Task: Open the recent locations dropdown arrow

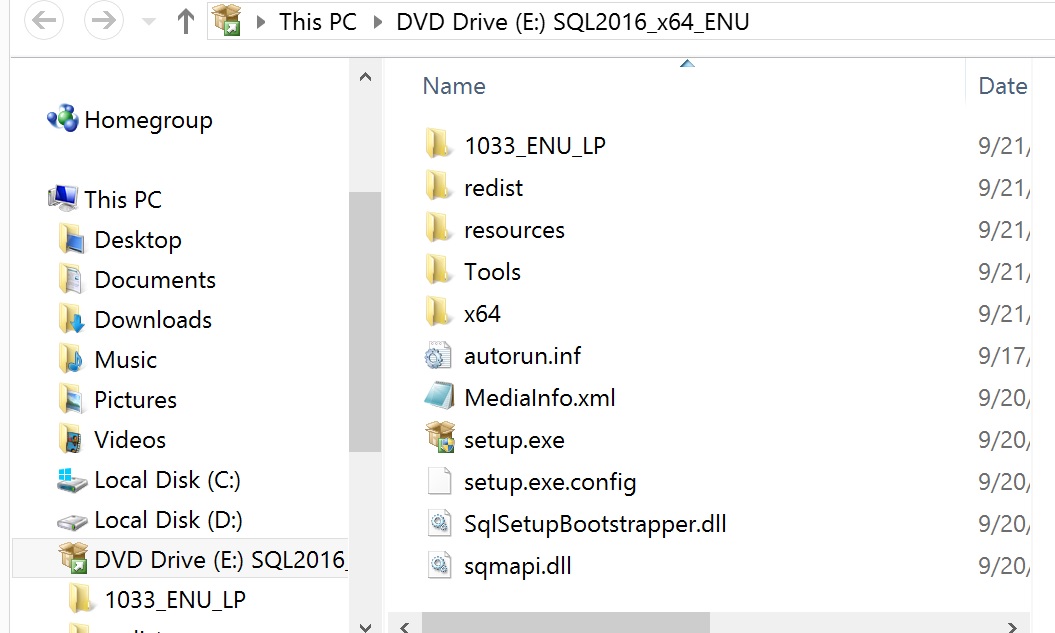Action: [149, 22]
